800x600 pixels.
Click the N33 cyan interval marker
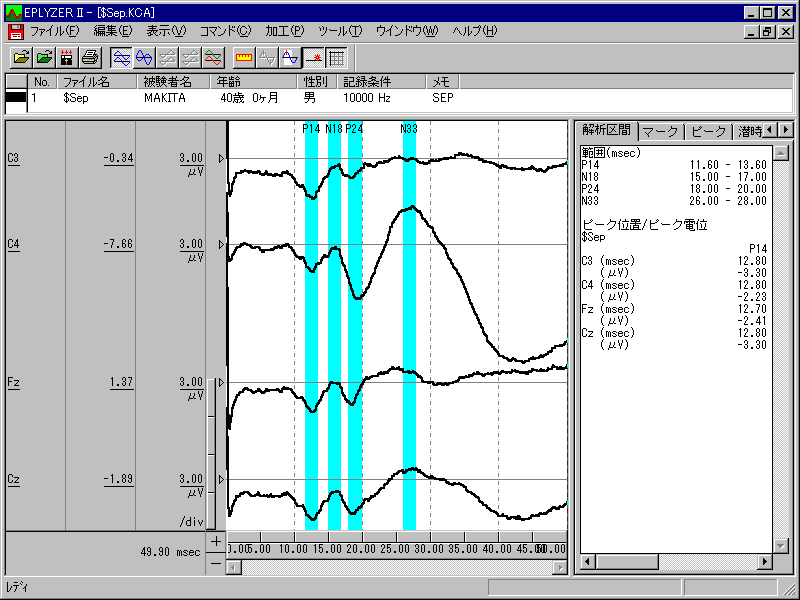click(x=409, y=300)
